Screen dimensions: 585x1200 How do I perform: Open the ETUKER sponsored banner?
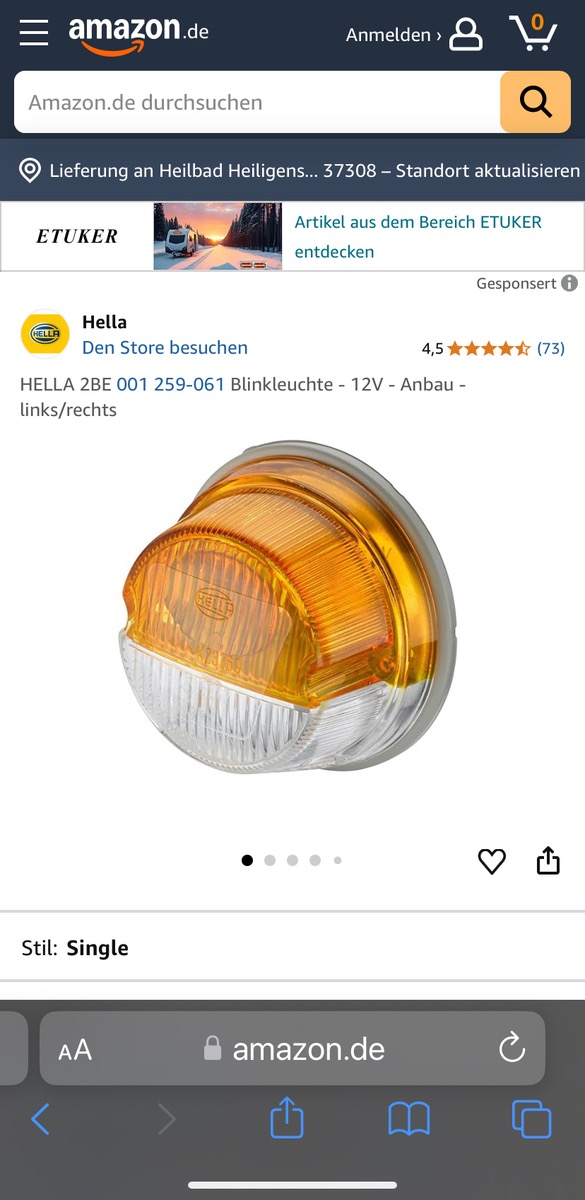(292, 237)
